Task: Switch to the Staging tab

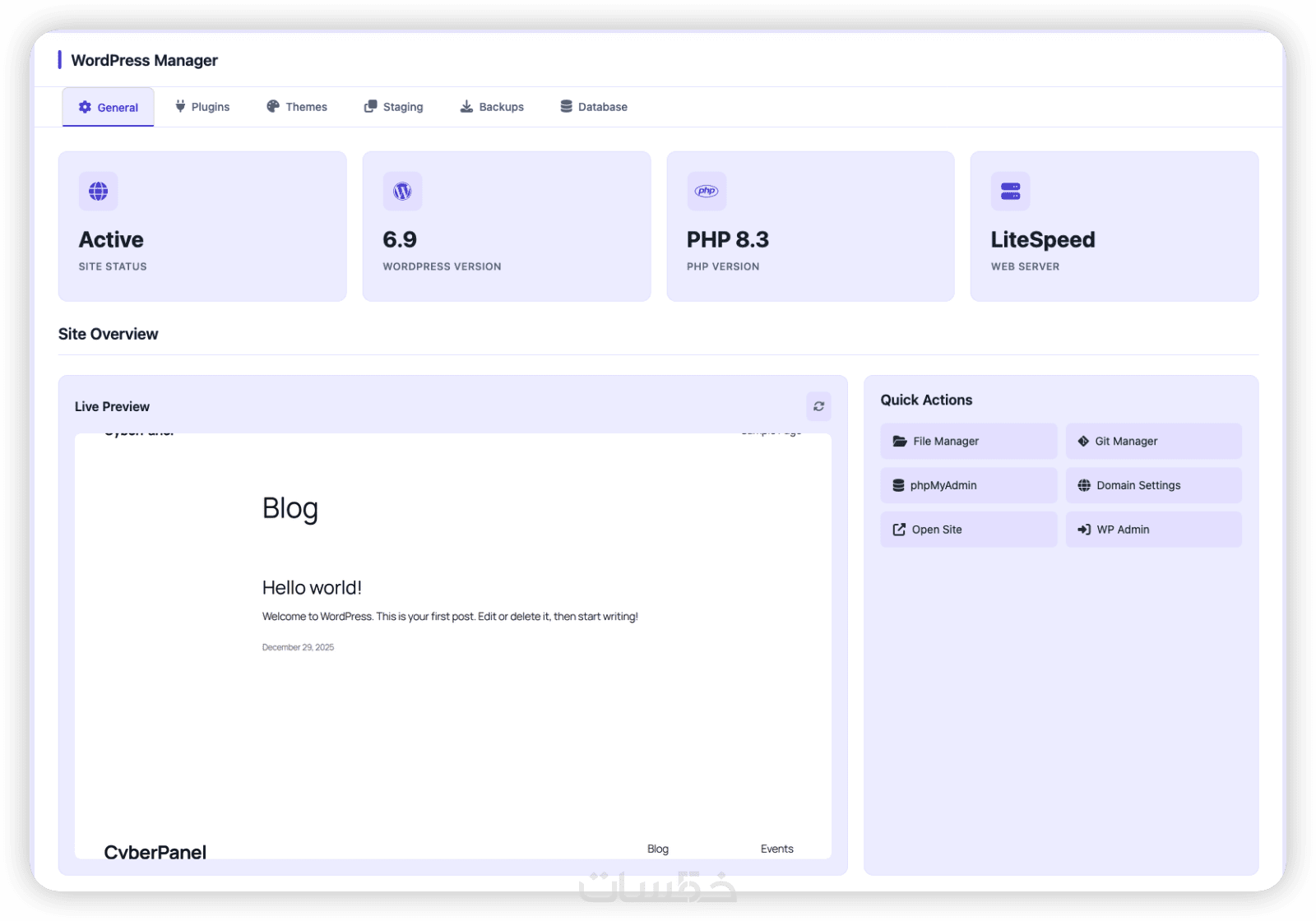Action: pyautogui.click(x=393, y=107)
